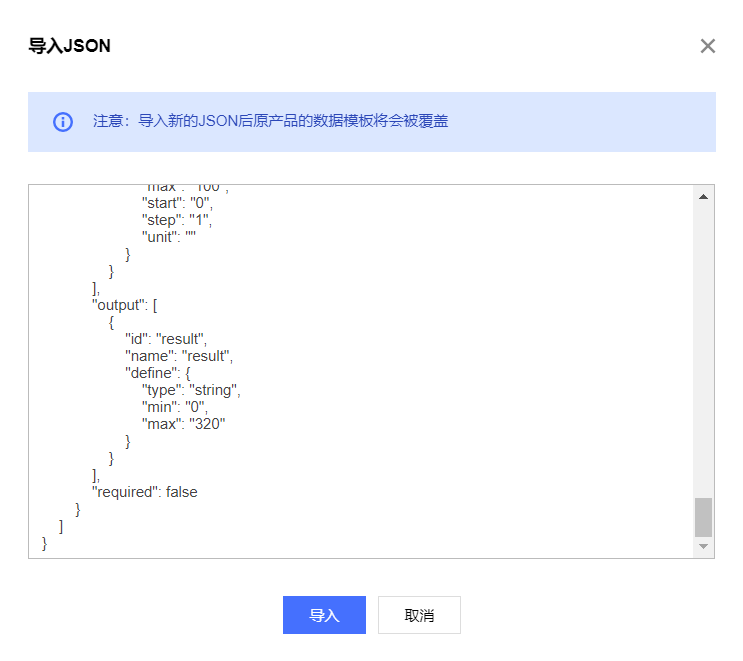Click the "type": "string" line in JSON

[x=191, y=390]
